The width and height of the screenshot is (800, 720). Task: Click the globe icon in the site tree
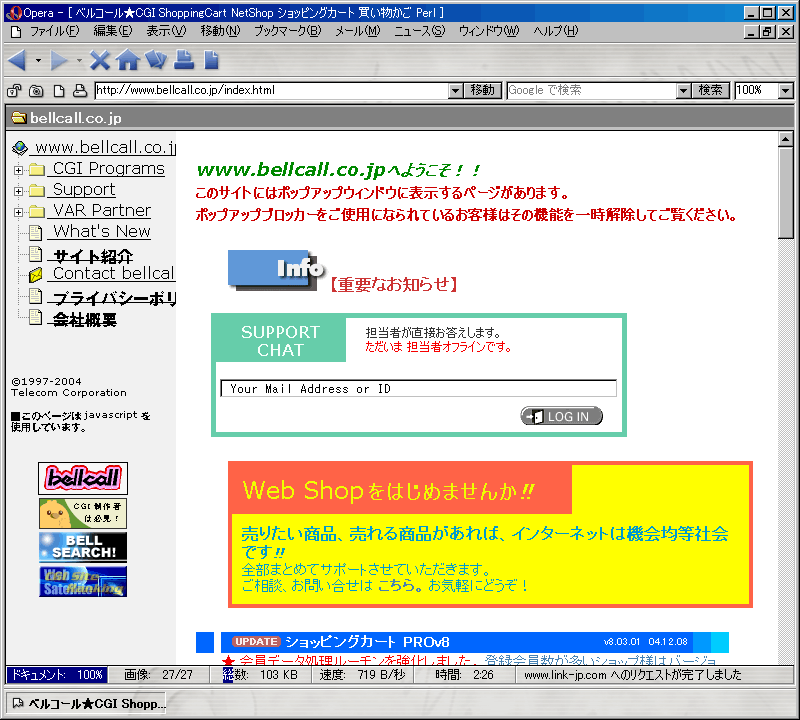(20, 148)
